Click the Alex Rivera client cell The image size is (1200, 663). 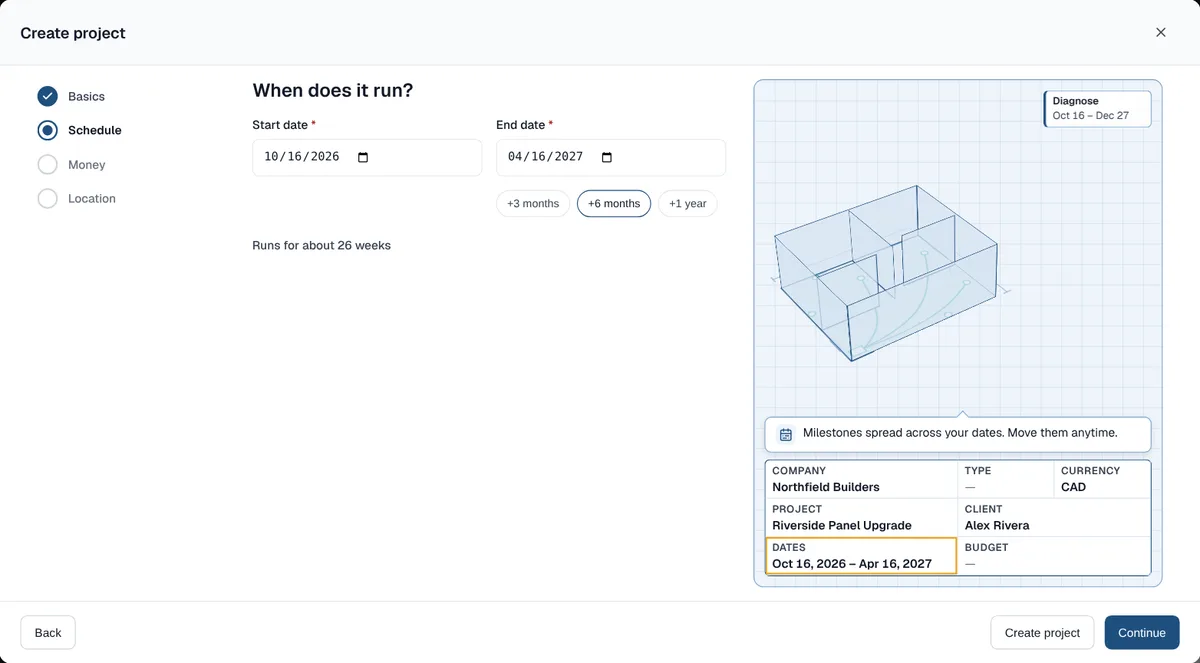click(x=1054, y=517)
